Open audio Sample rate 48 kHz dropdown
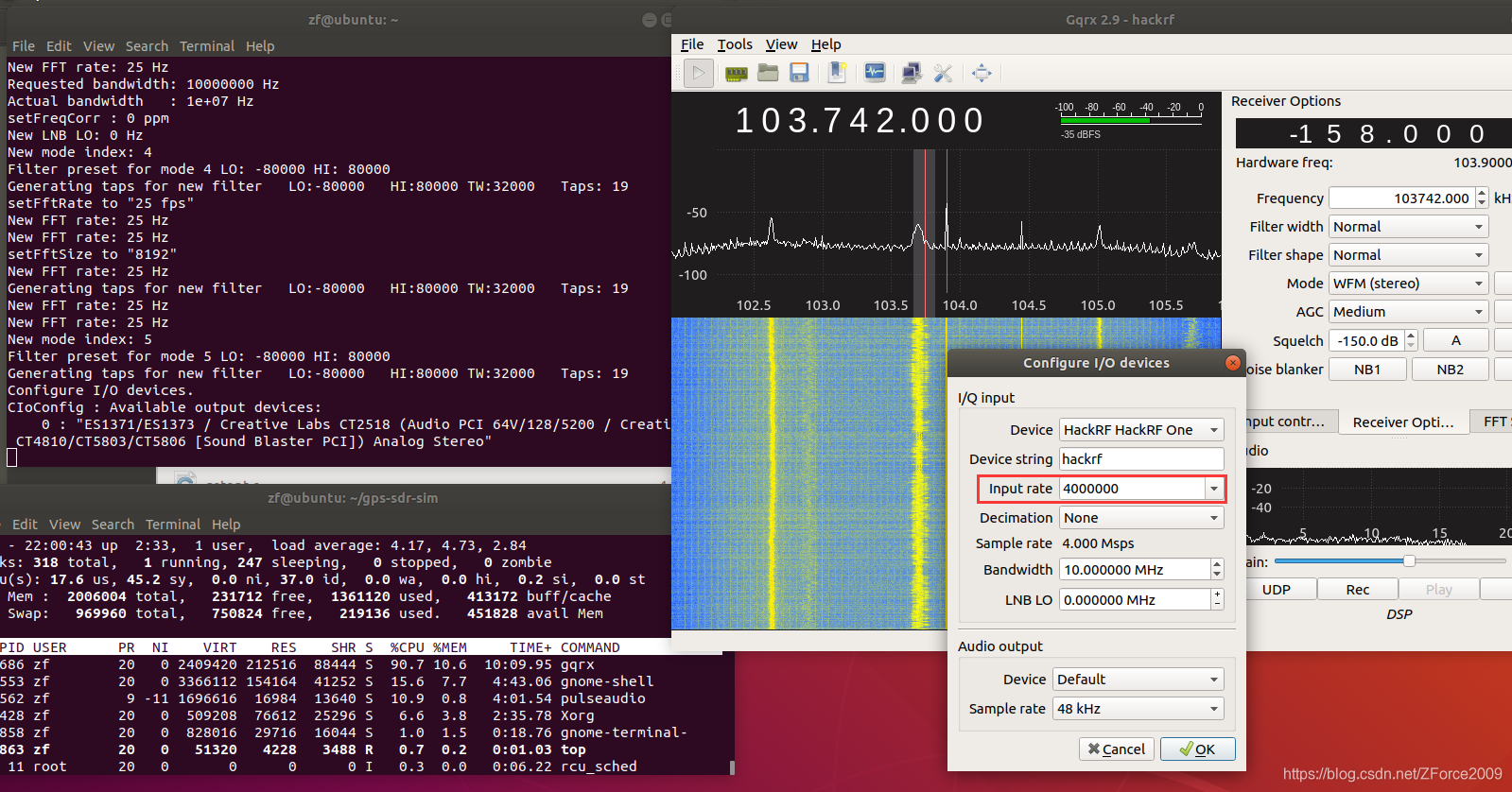 (1138, 709)
